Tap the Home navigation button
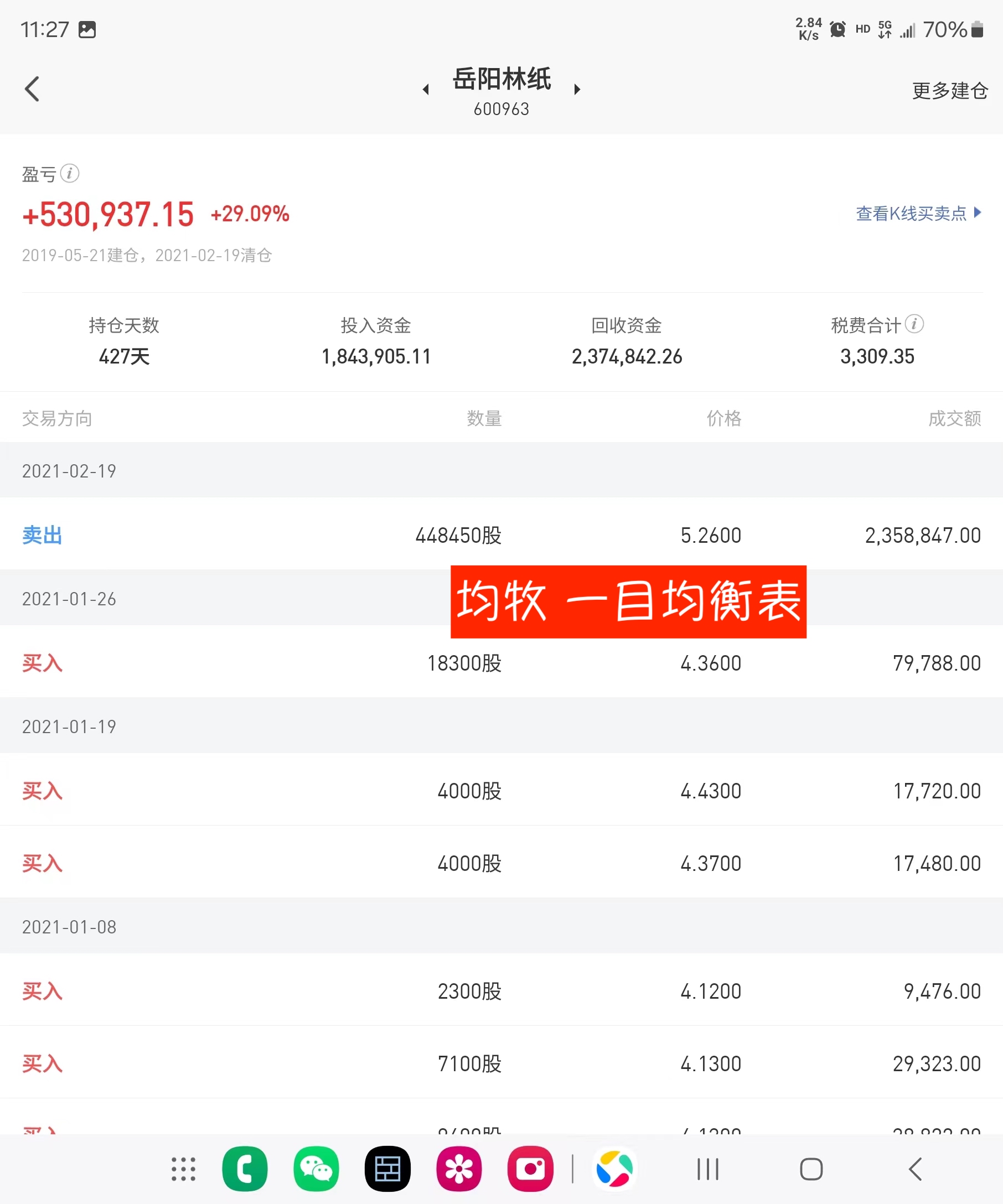This screenshot has width=1003, height=1204. click(810, 1169)
